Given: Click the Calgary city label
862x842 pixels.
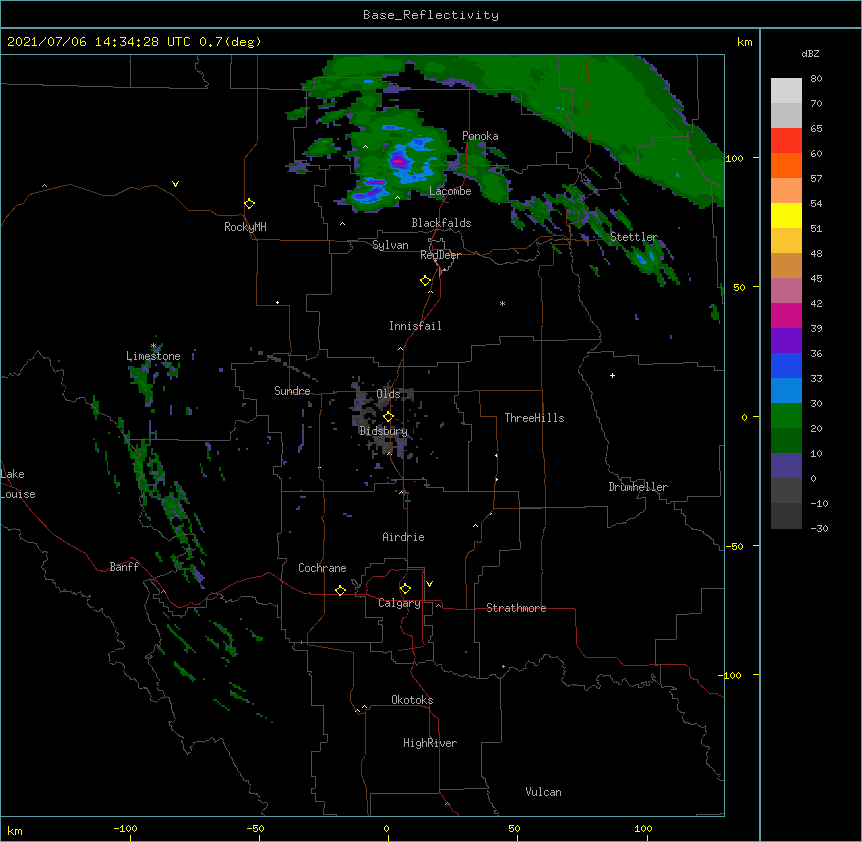Looking at the screenshot, I should tap(399, 603).
